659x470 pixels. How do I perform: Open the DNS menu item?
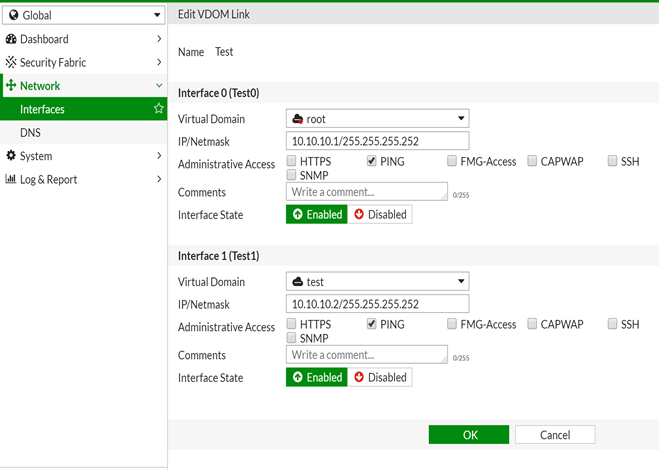pos(30,132)
